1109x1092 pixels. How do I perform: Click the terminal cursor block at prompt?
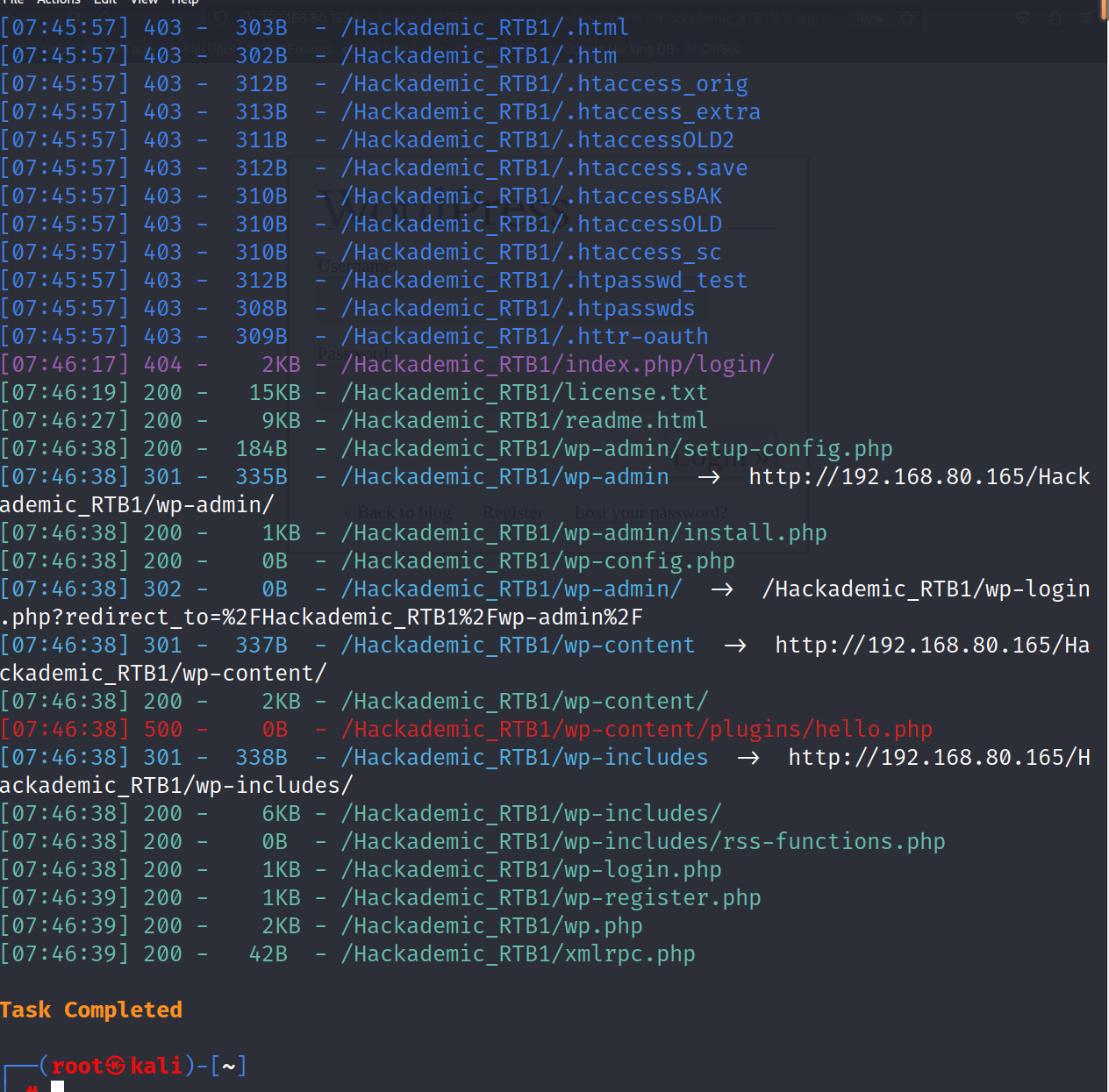[57, 1087]
